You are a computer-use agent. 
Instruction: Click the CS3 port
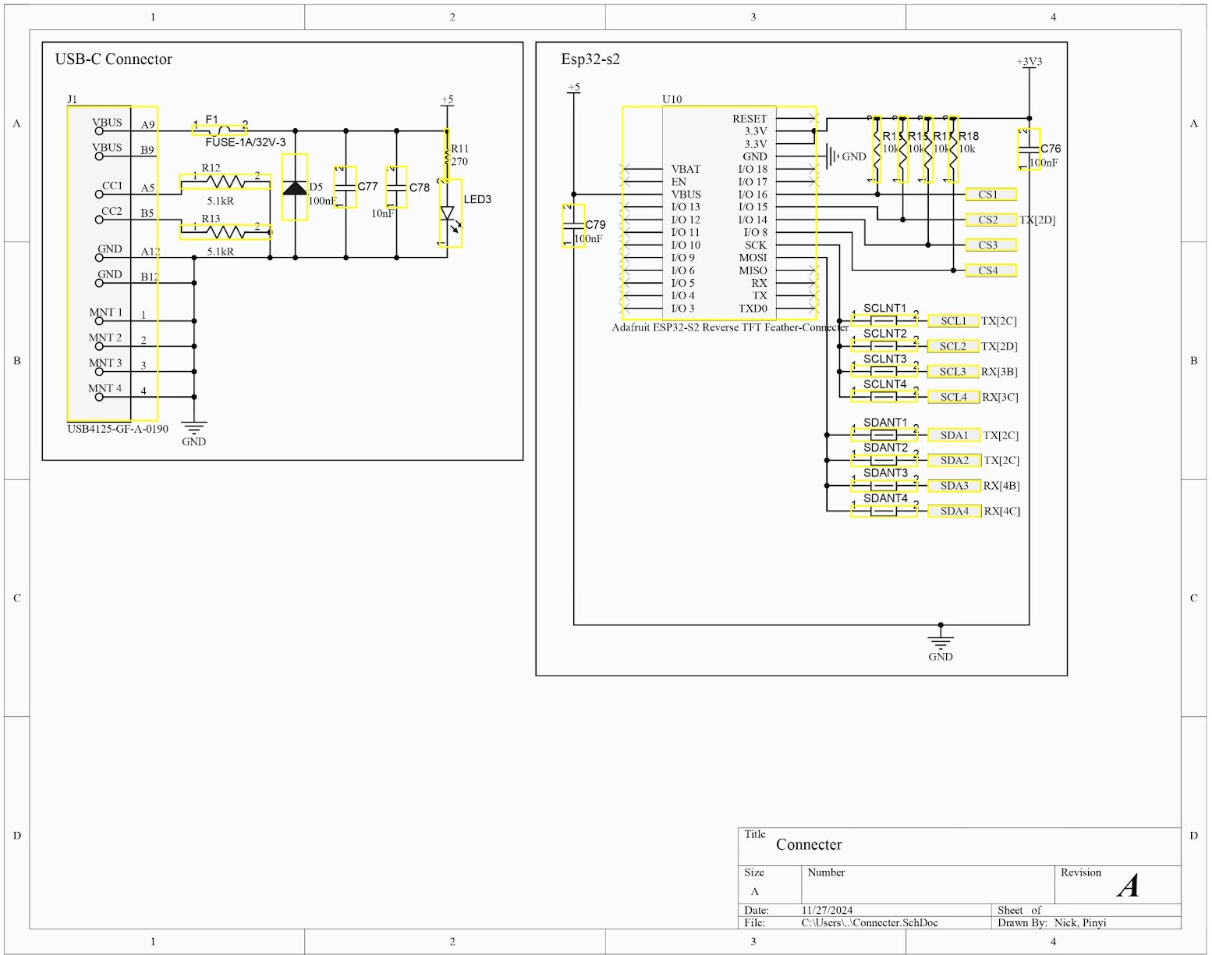coord(991,245)
